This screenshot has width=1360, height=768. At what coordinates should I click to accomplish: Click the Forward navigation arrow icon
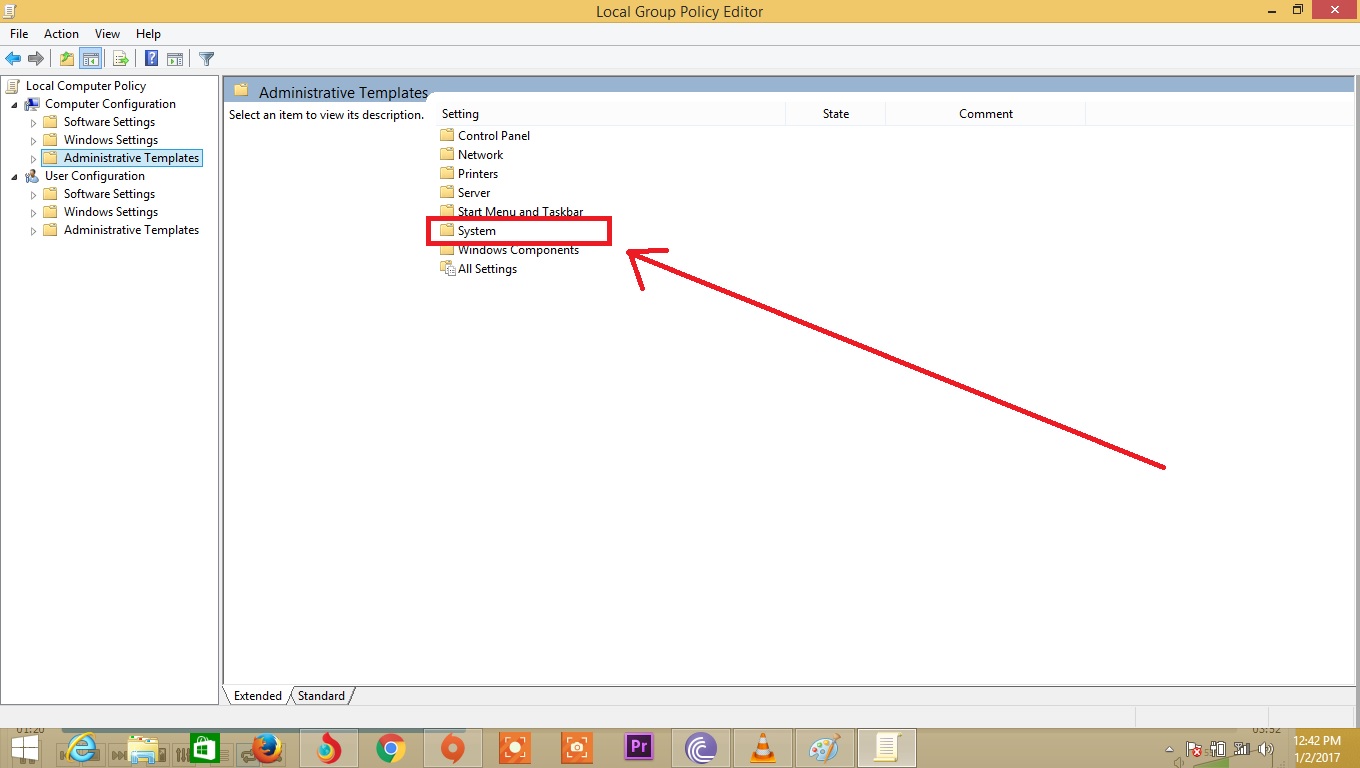pyautogui.click(x=37, y=58)
